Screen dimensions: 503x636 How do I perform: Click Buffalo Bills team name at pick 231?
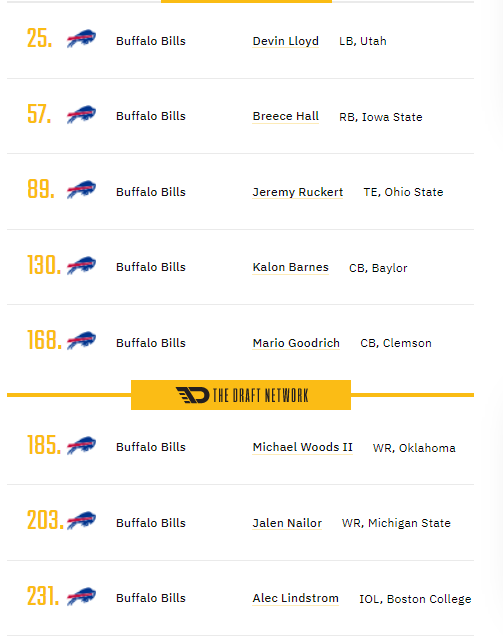tap(151, 598)
